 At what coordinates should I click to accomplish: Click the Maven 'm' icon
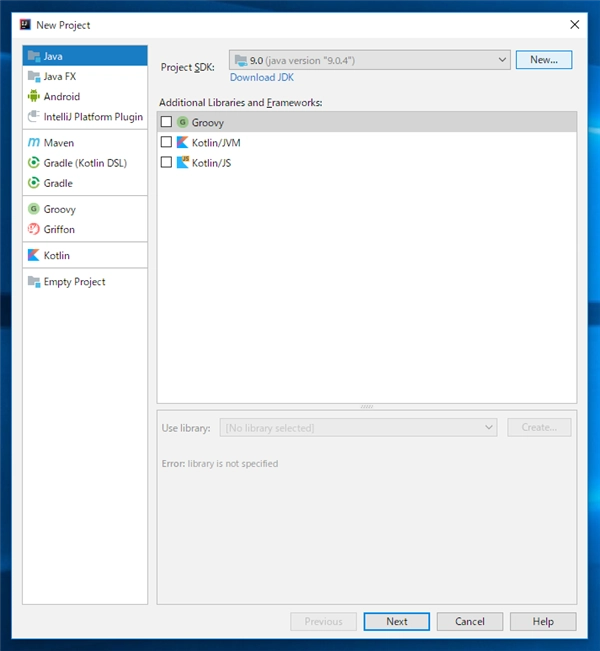(x=34, y=142)
